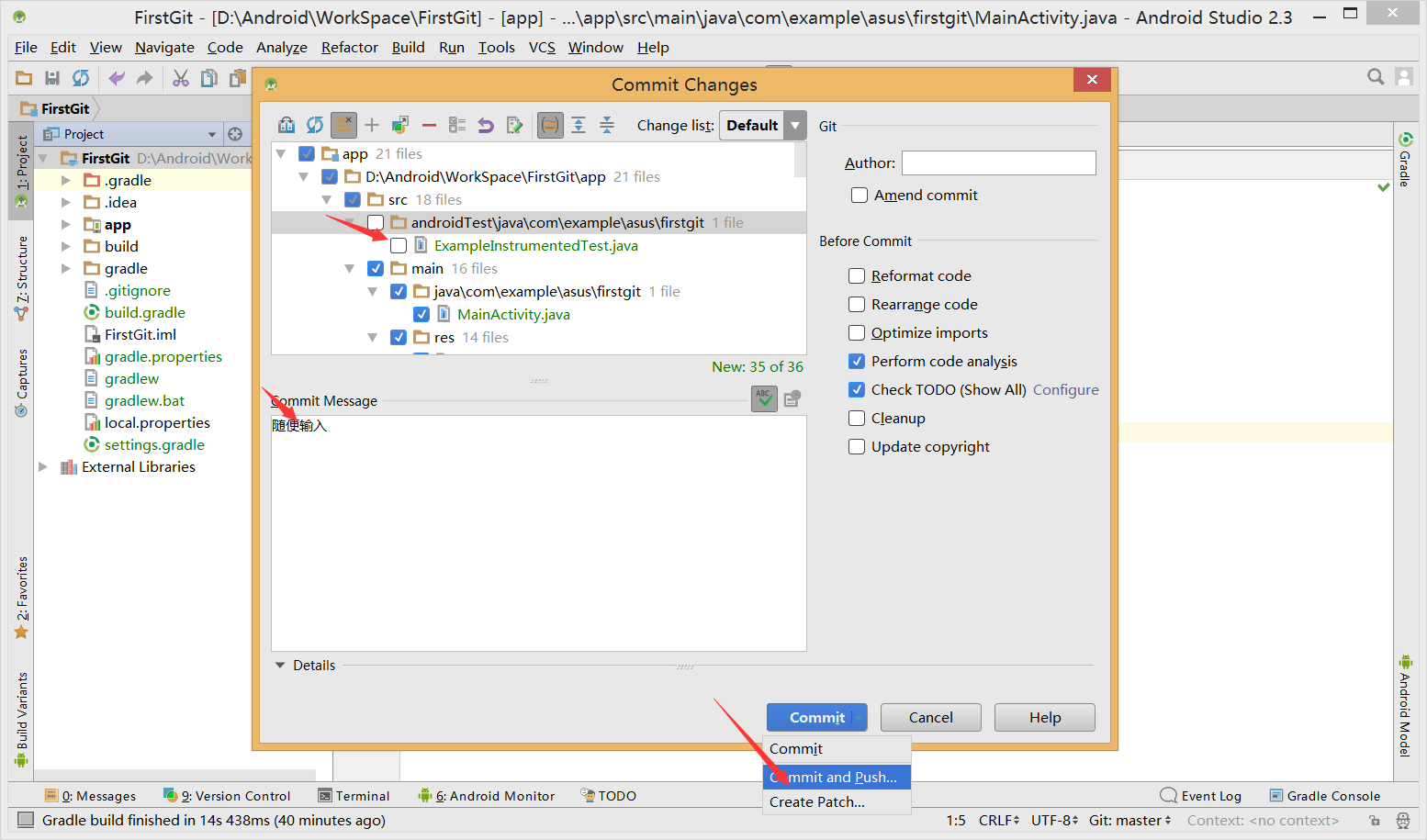
Task: Click the Cancel button
Action: click(931, 718)
